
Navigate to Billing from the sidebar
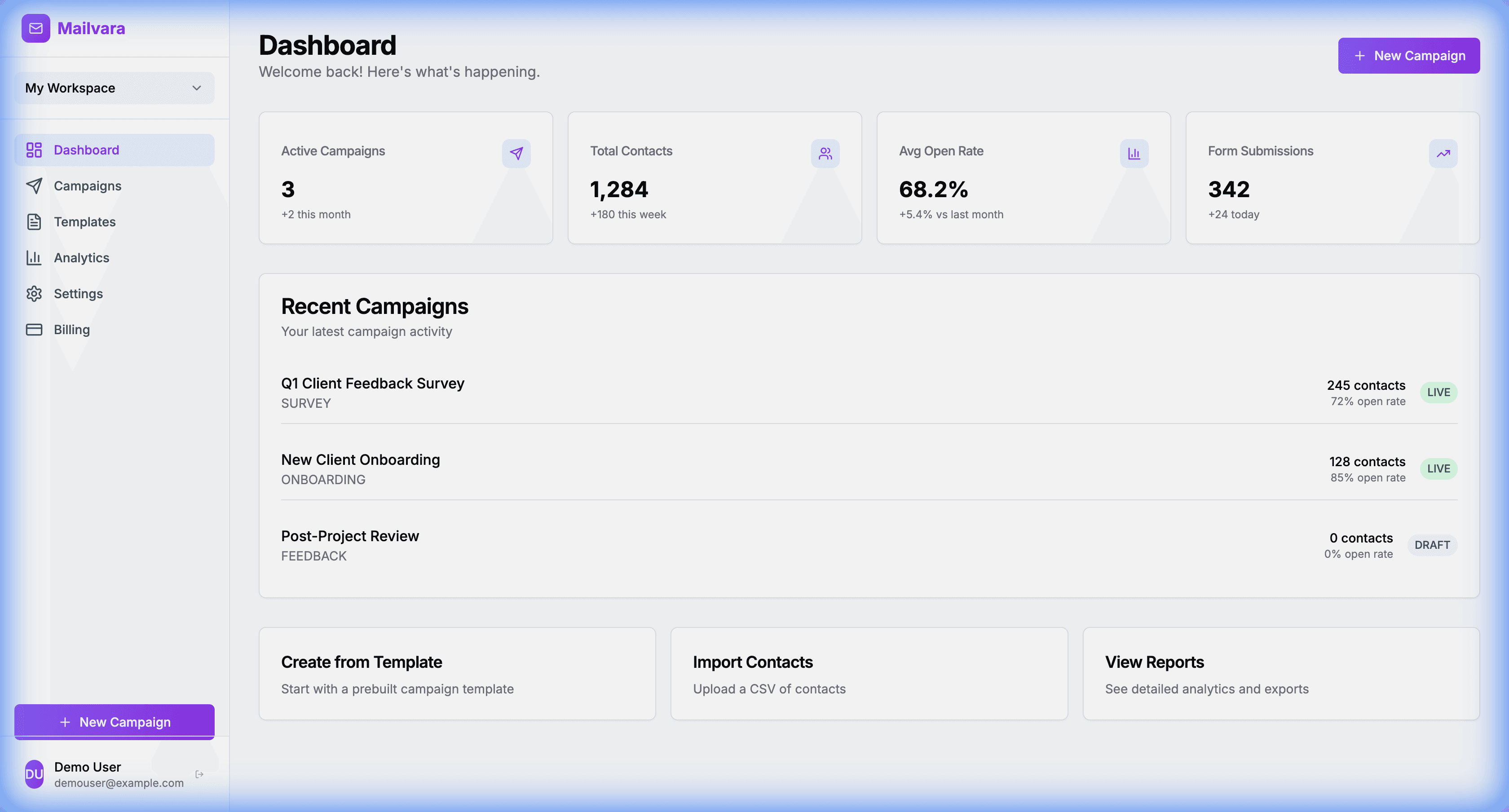click(x=71, y=329)
